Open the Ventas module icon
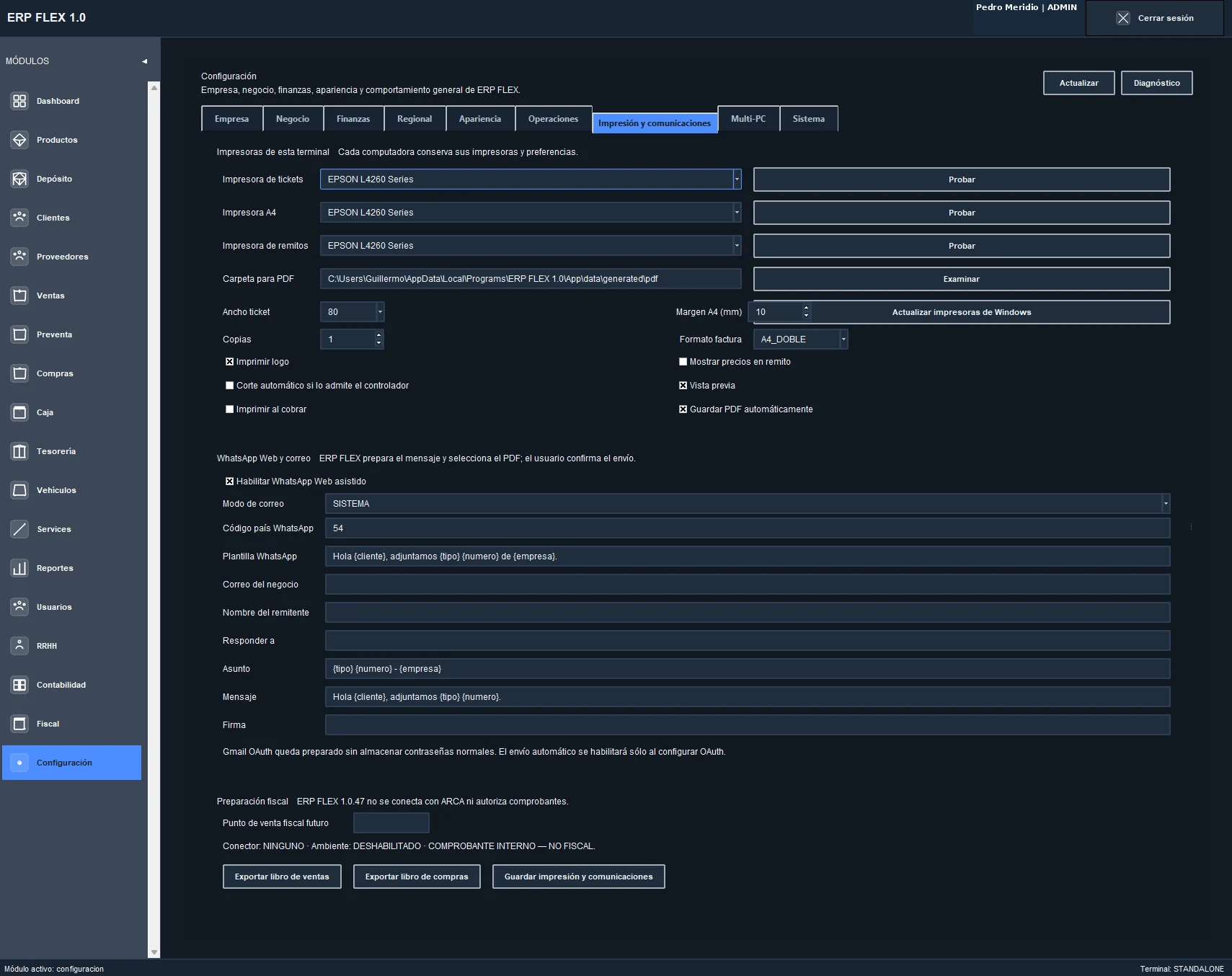 [x=19, y=296]
